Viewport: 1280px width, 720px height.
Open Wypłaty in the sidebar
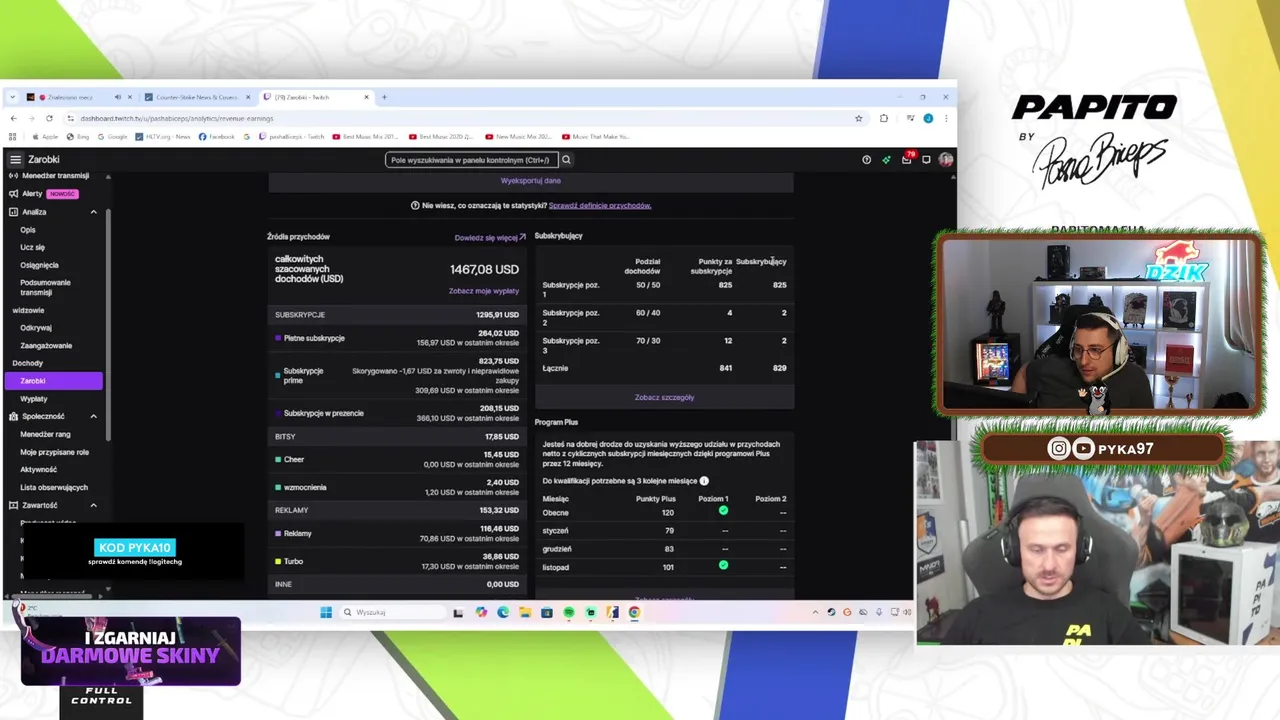(x=34, y=399)
